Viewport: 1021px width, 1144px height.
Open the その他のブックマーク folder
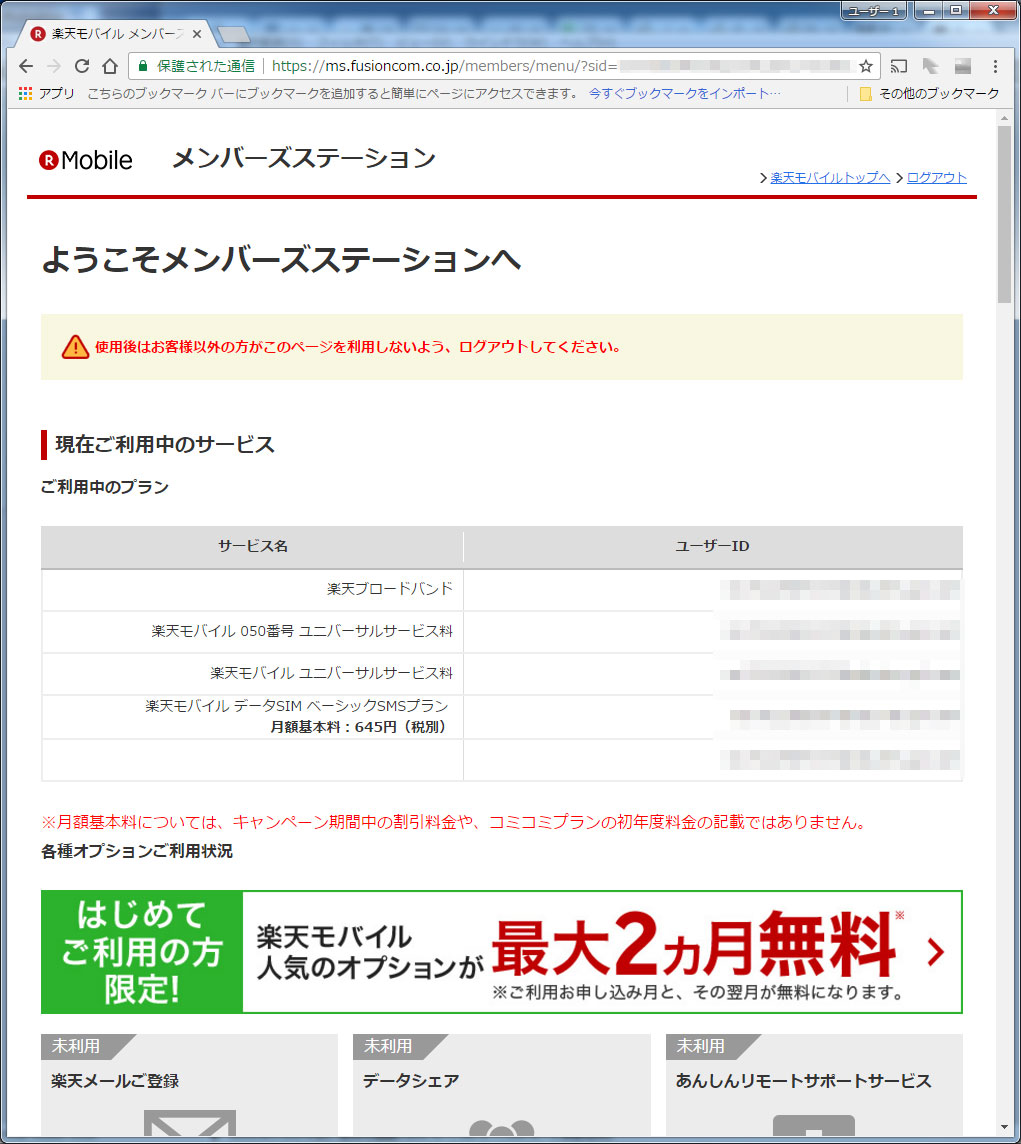coord(929,93)
